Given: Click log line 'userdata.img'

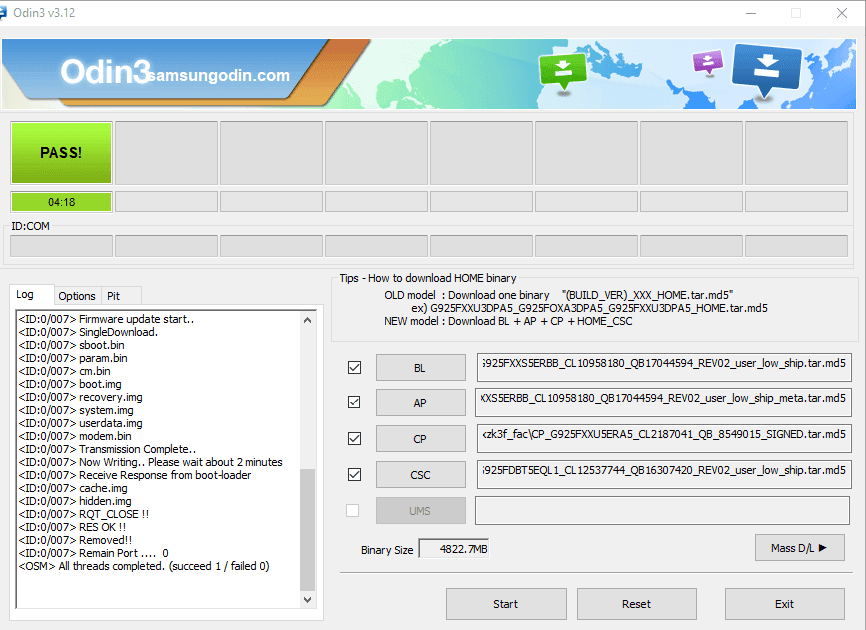Looking at the screenshot, I should 80,423.
